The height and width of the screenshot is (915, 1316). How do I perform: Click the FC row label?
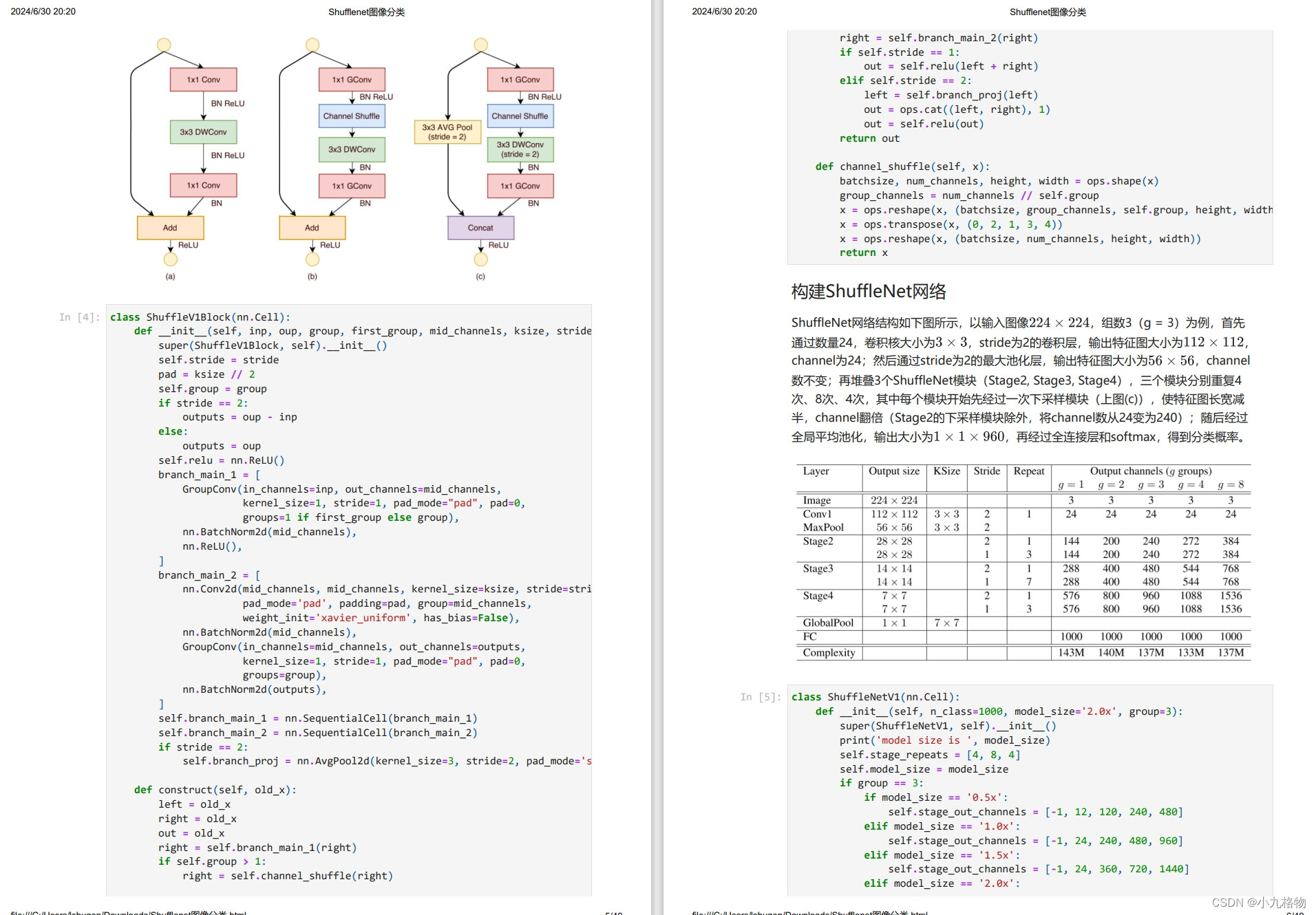click(x=810, y=636)
